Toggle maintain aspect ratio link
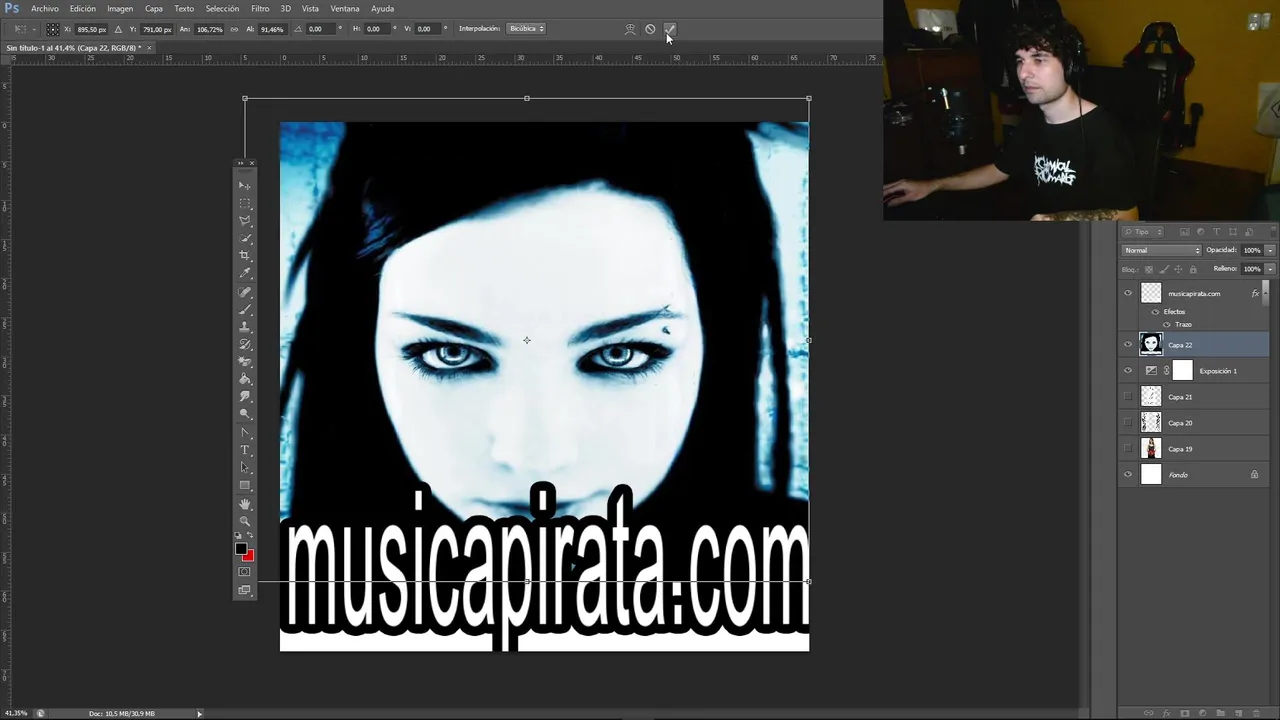 [x=235, y=29]
